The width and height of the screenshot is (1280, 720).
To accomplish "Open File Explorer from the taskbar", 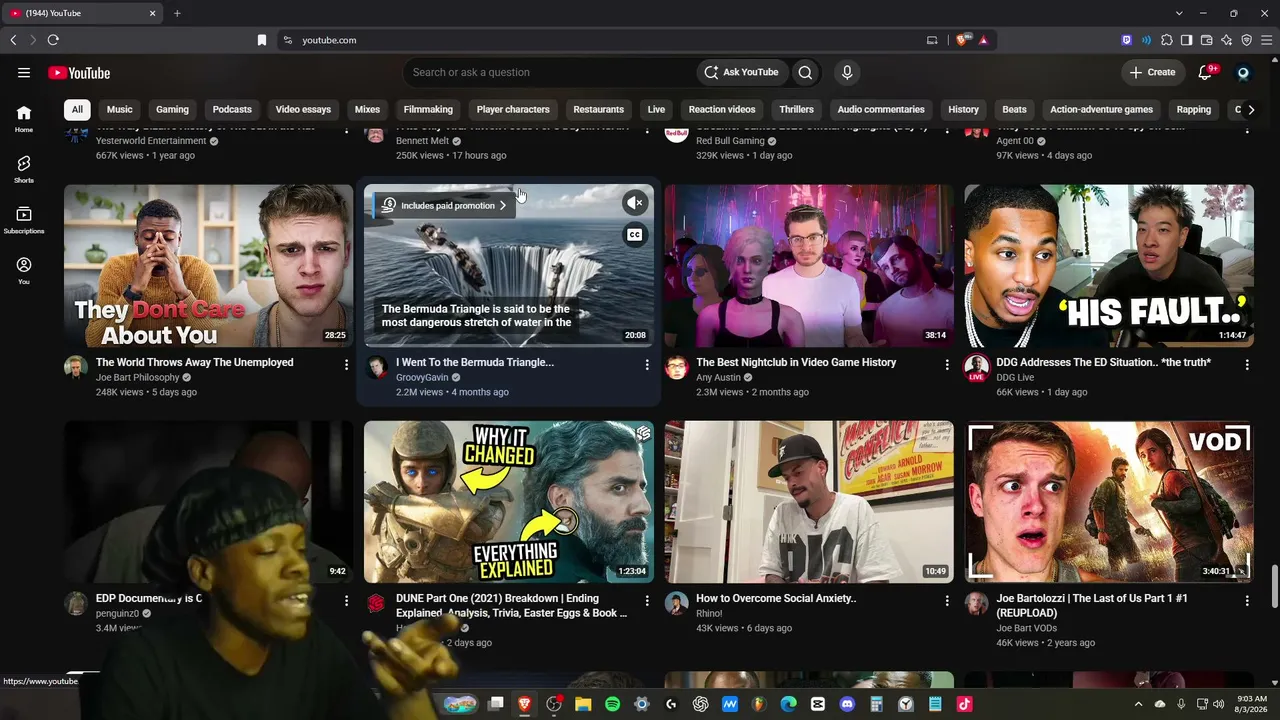I will [x=583, y=704].
